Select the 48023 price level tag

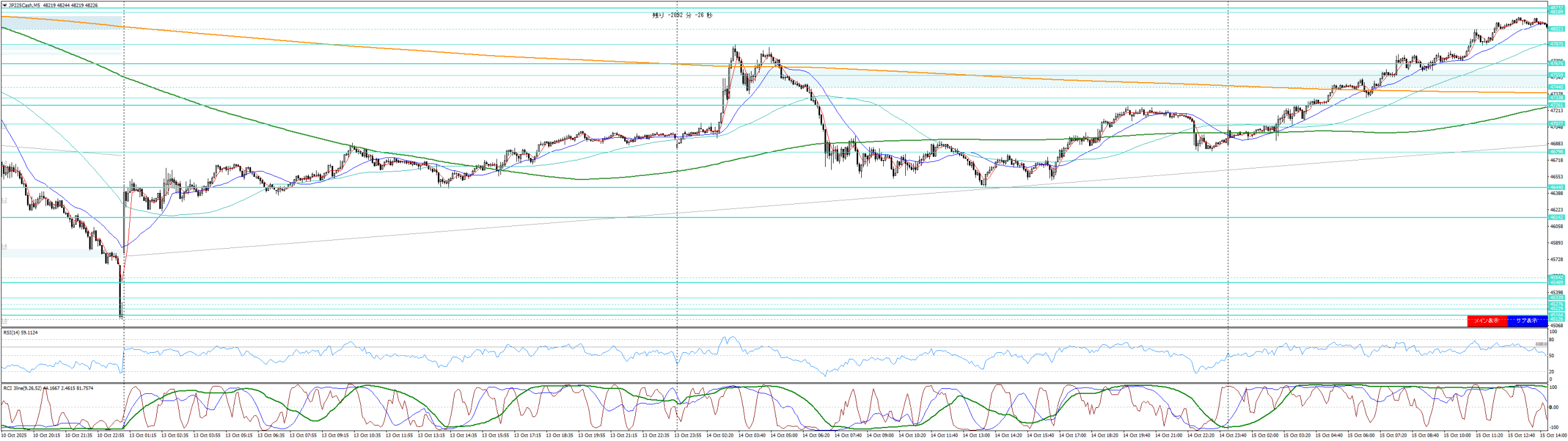(x=1556, y=29)
